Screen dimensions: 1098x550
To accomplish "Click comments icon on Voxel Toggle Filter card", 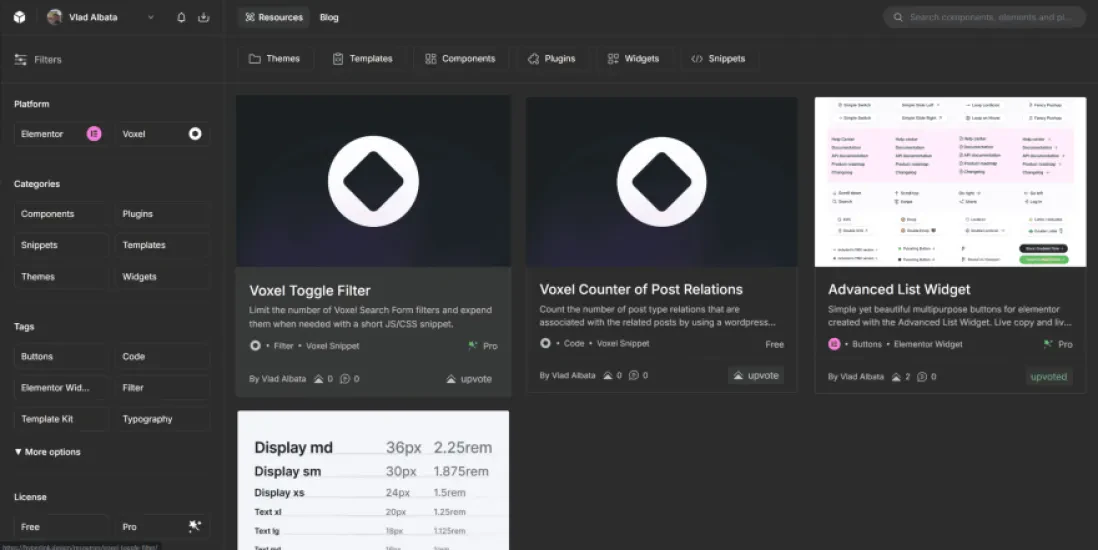I will click(345, 379).
